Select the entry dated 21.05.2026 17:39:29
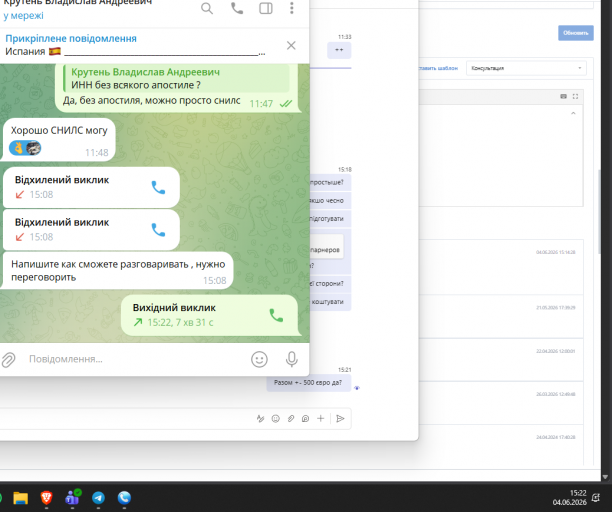 coord(502,316)
